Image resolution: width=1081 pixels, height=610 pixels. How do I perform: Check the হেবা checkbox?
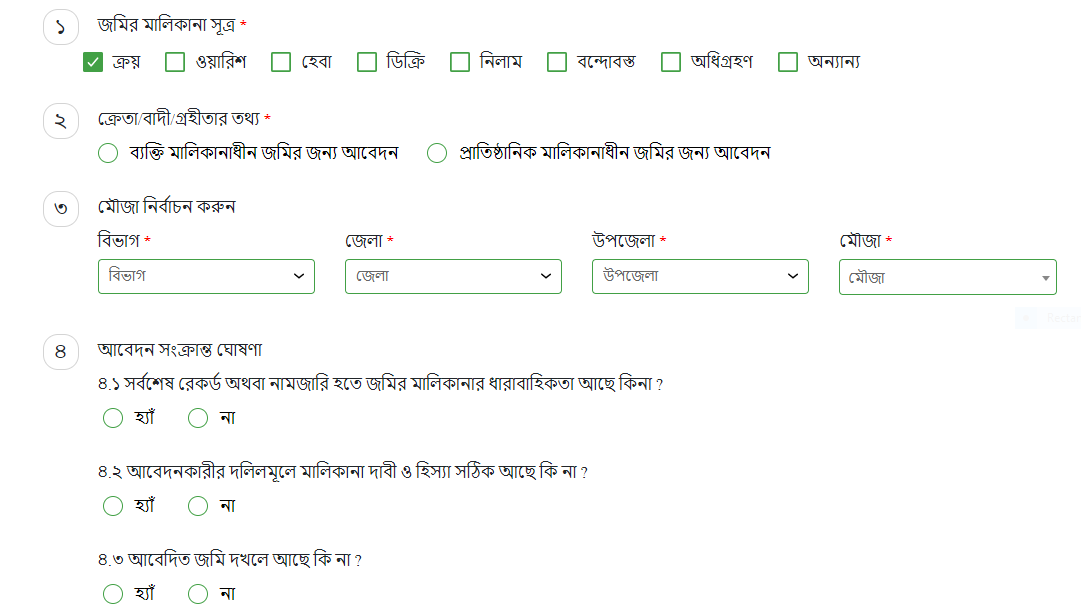(x=281, y=61)
